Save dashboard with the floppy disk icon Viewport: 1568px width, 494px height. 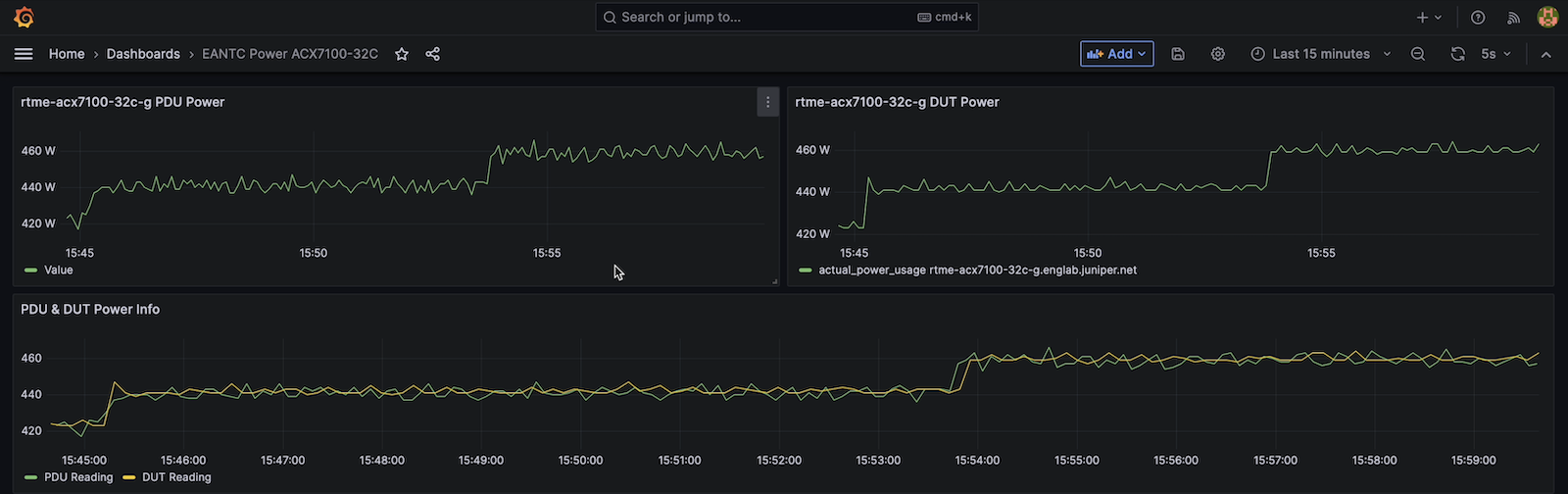(x=1178, y=54)
